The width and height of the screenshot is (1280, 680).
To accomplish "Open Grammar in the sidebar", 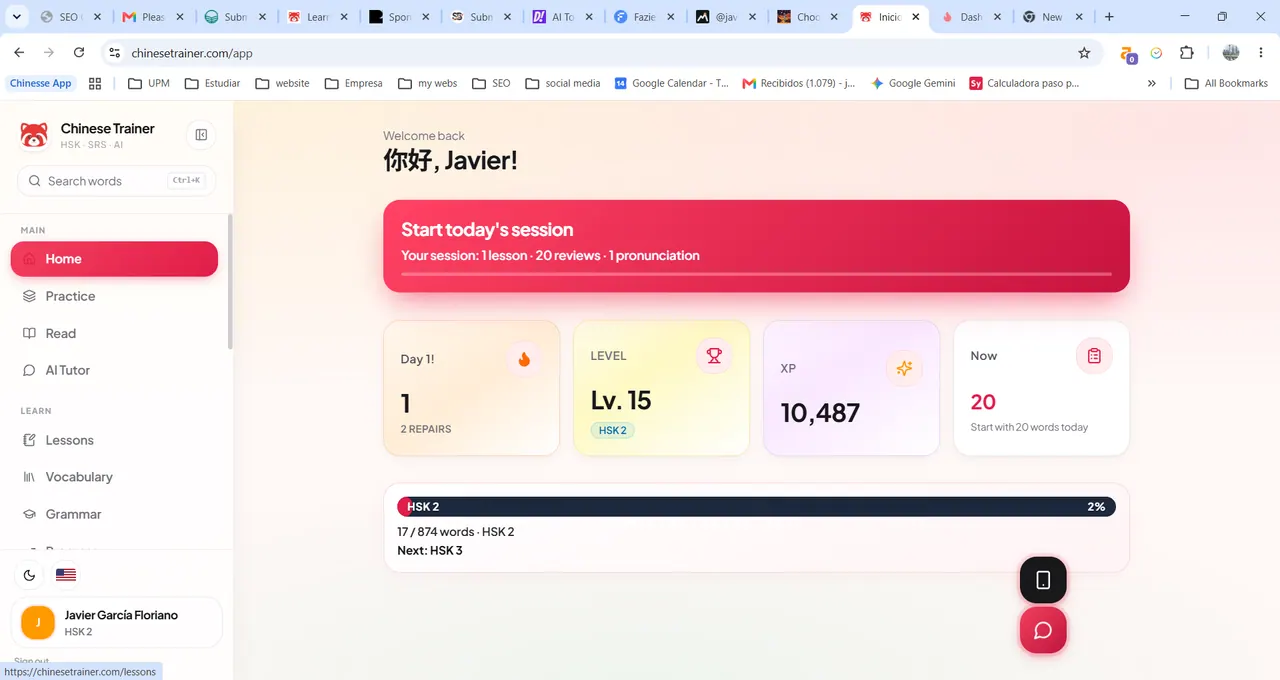I will point(114,514).
